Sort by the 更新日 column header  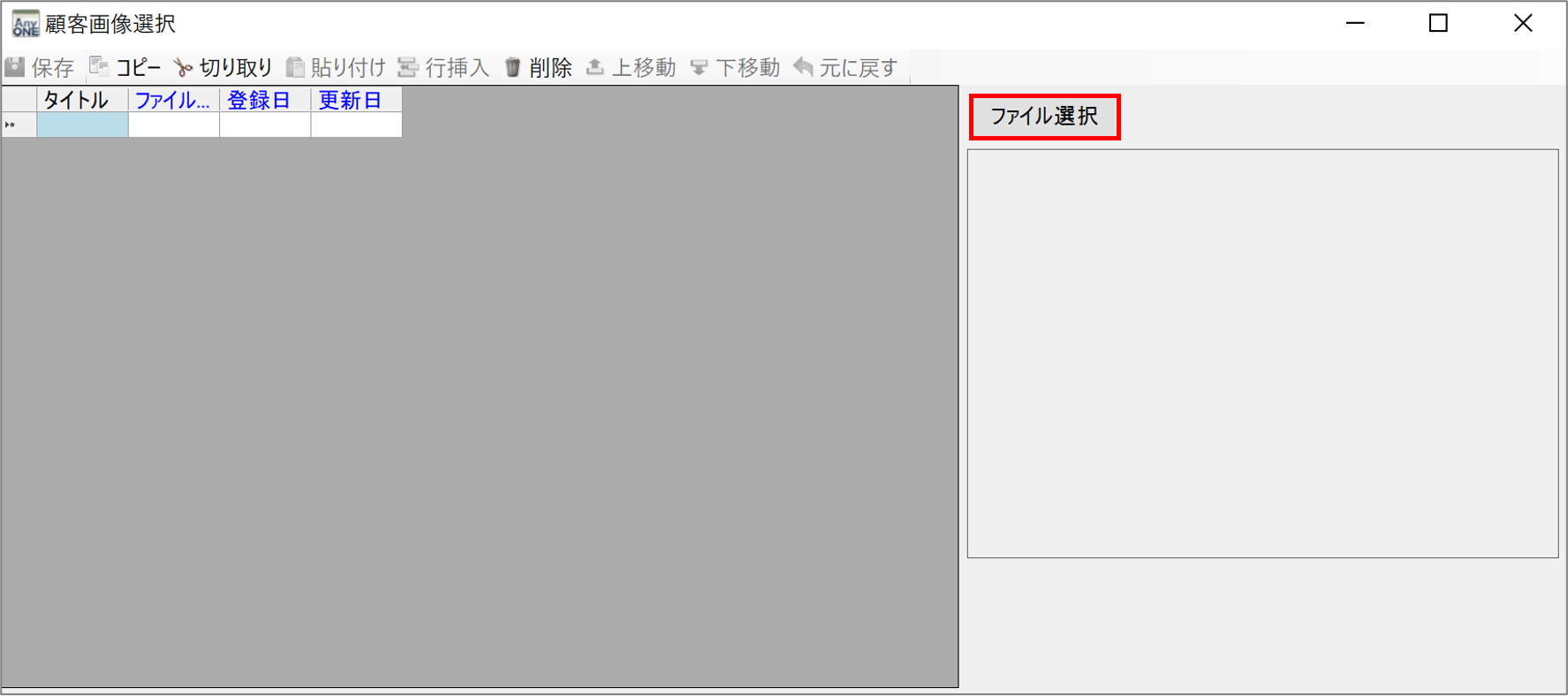pyautogui.click(x=356, y=100)
